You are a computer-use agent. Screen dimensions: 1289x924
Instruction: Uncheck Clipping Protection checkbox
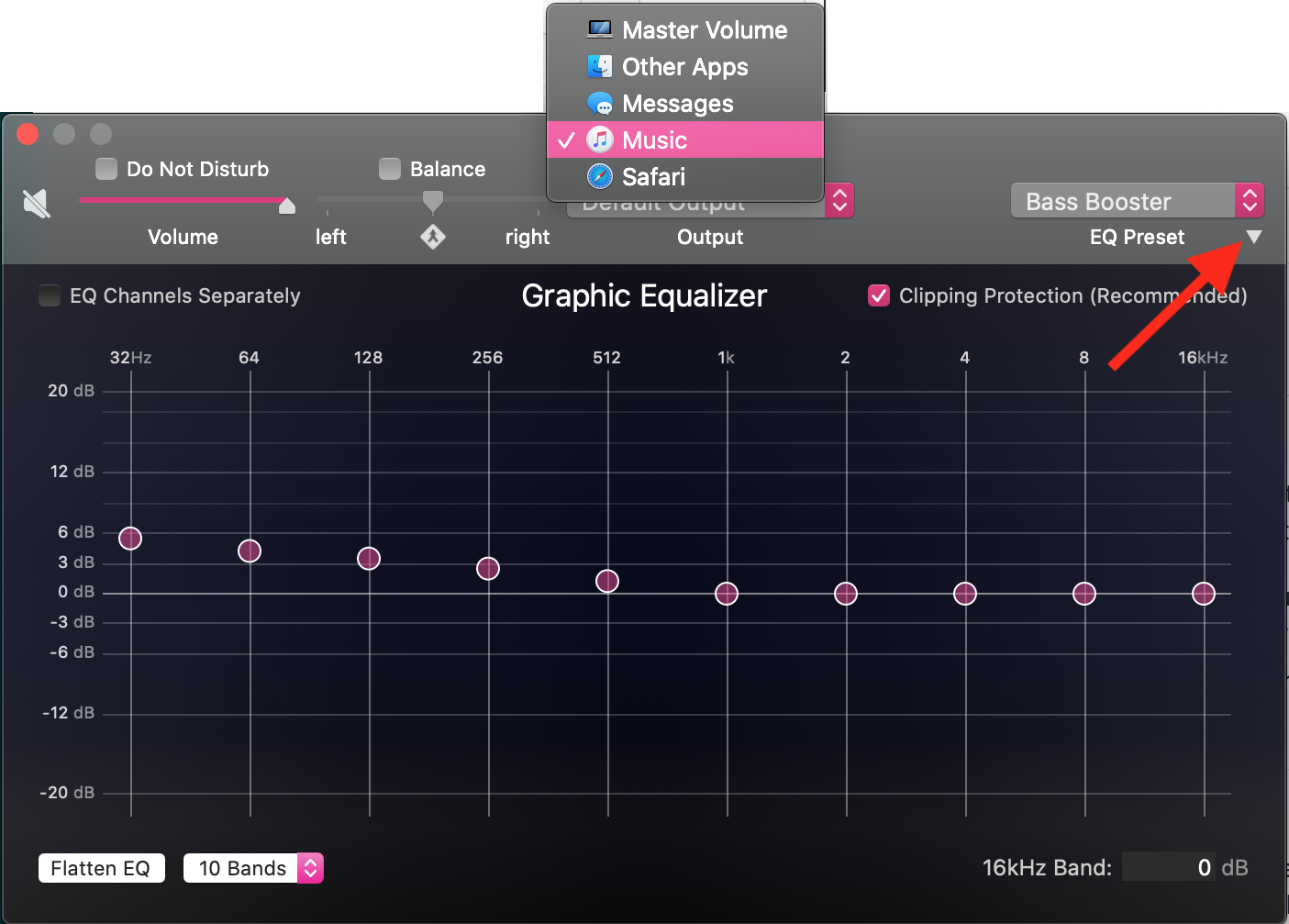878,295
